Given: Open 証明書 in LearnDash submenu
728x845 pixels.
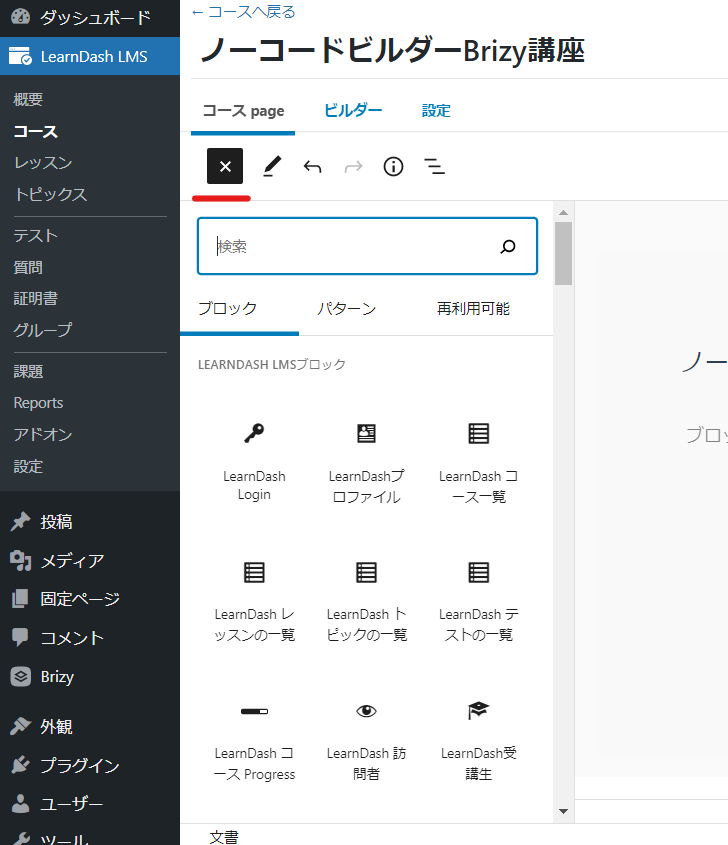Looking at the screenshot, I should [x=36, y=299].
